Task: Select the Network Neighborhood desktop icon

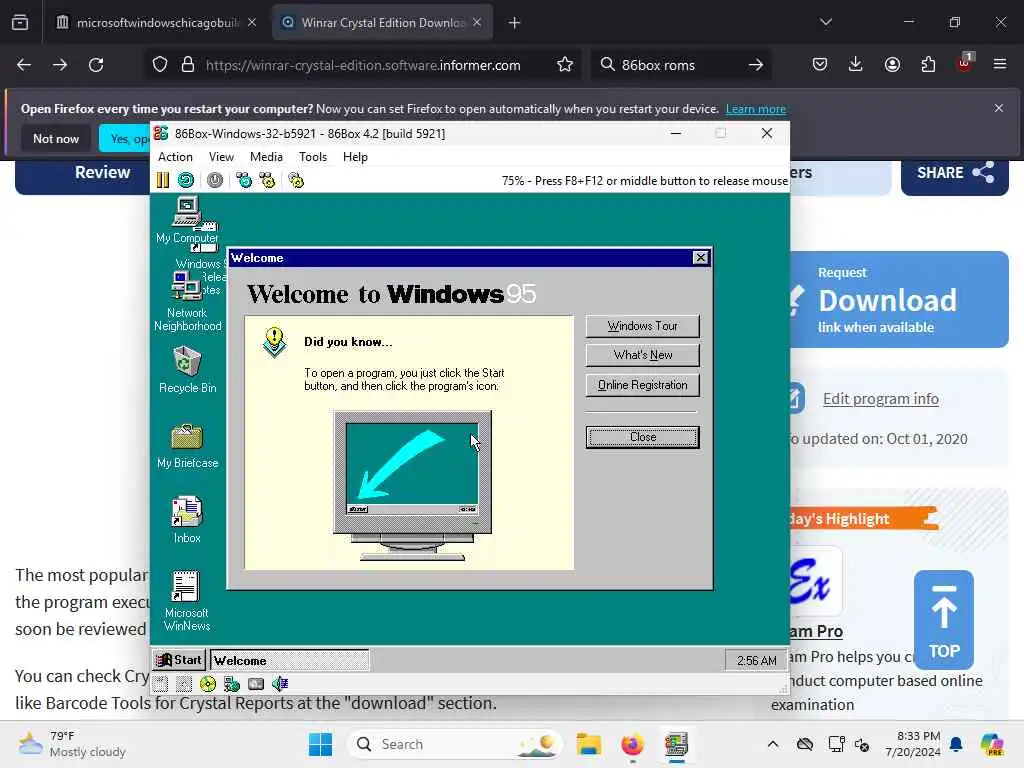Action: [x=187, y=302]
